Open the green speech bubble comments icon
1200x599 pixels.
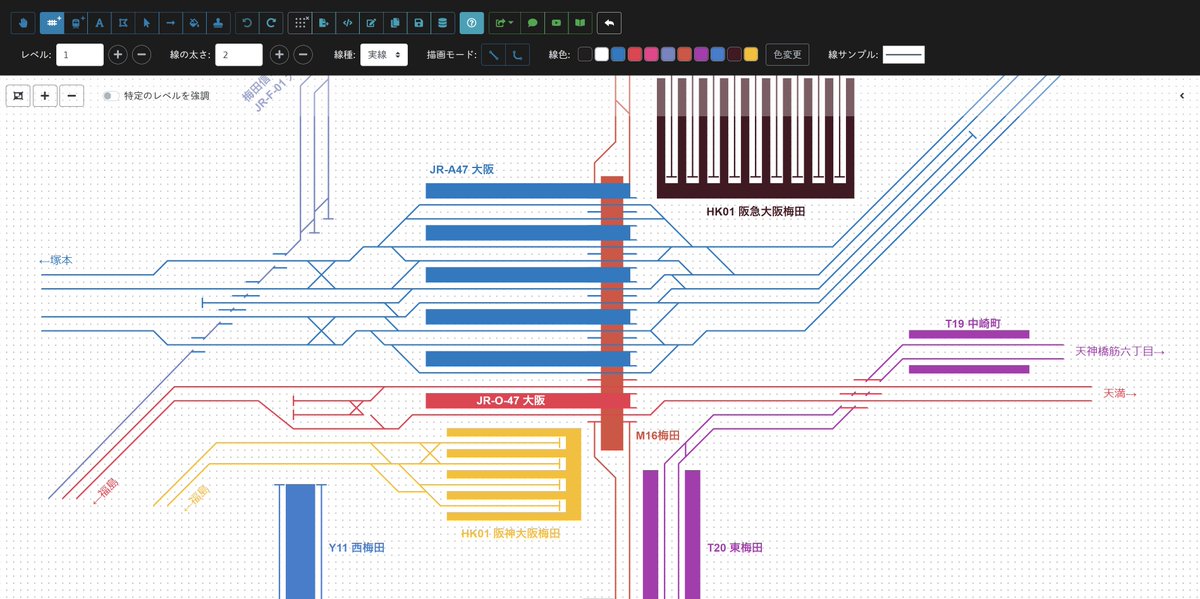pyautogui.click(x=533, y=22)
